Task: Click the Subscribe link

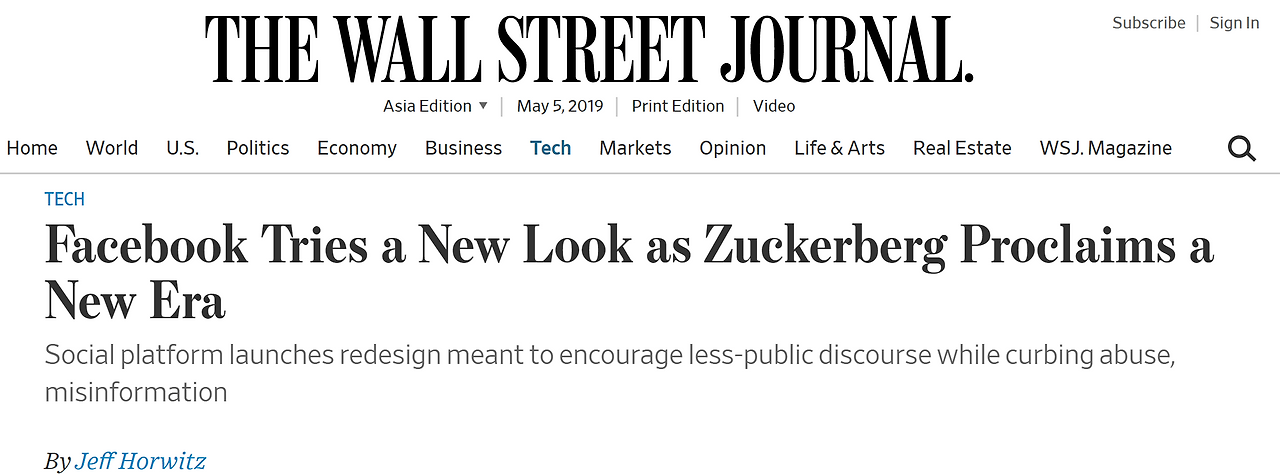Action: point(1148,23)
